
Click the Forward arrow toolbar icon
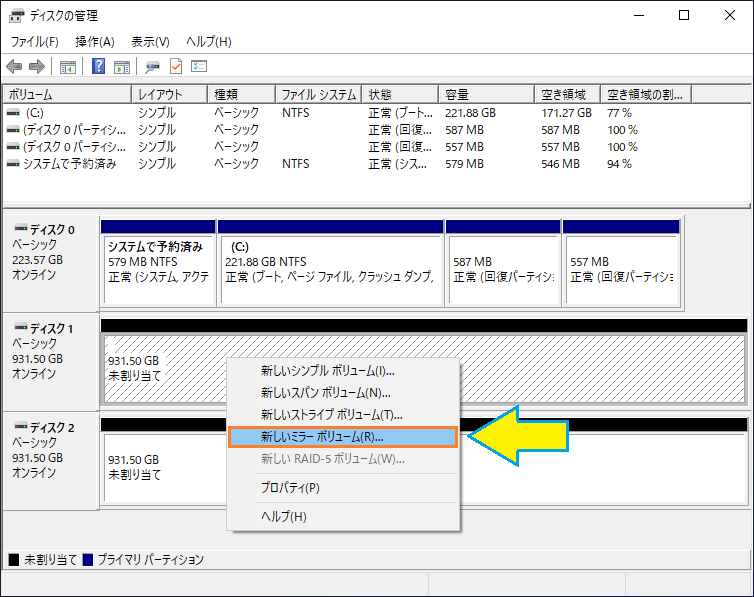(x=37, y=66)
